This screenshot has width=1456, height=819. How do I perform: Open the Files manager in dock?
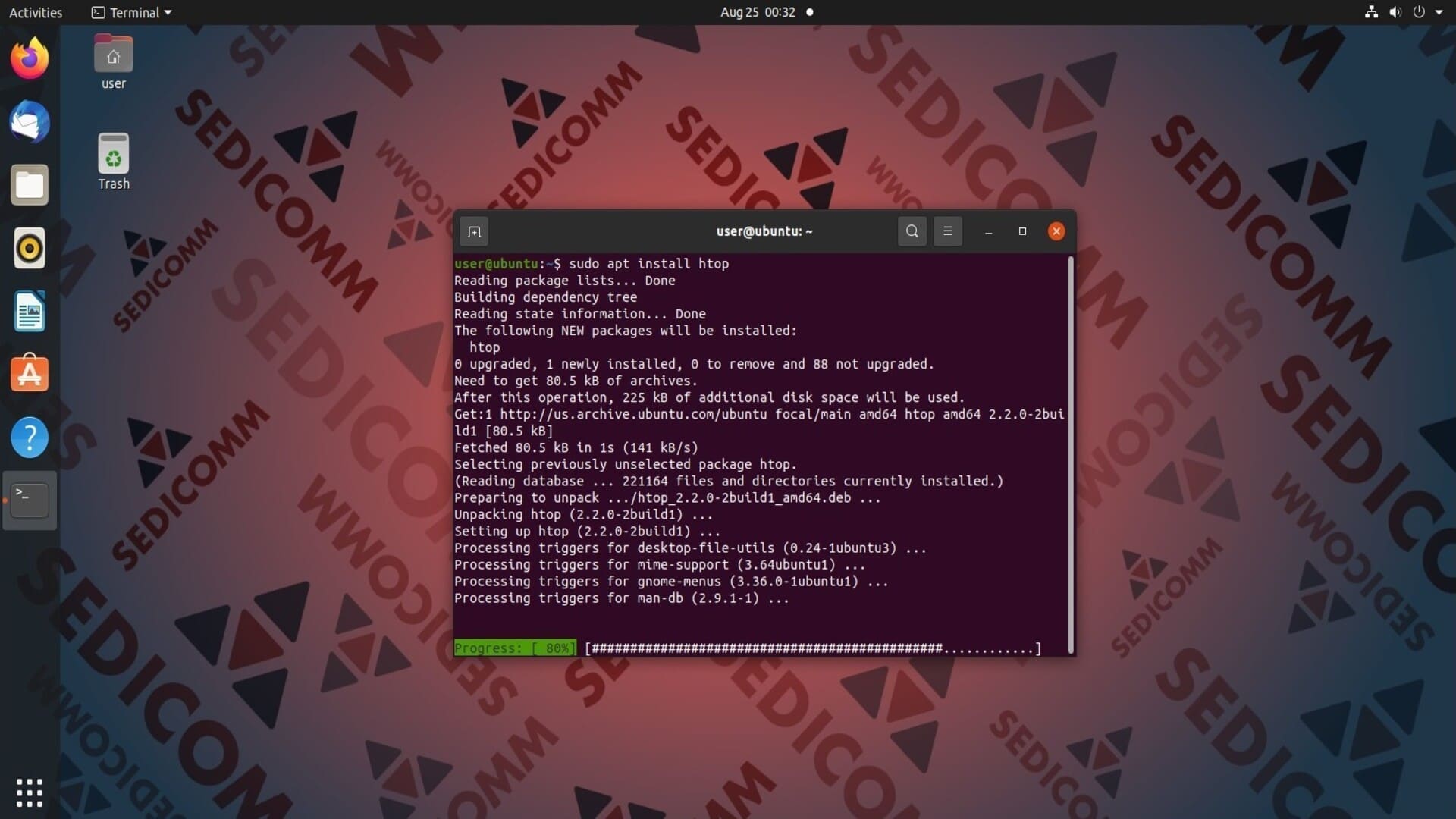(30, 185)
